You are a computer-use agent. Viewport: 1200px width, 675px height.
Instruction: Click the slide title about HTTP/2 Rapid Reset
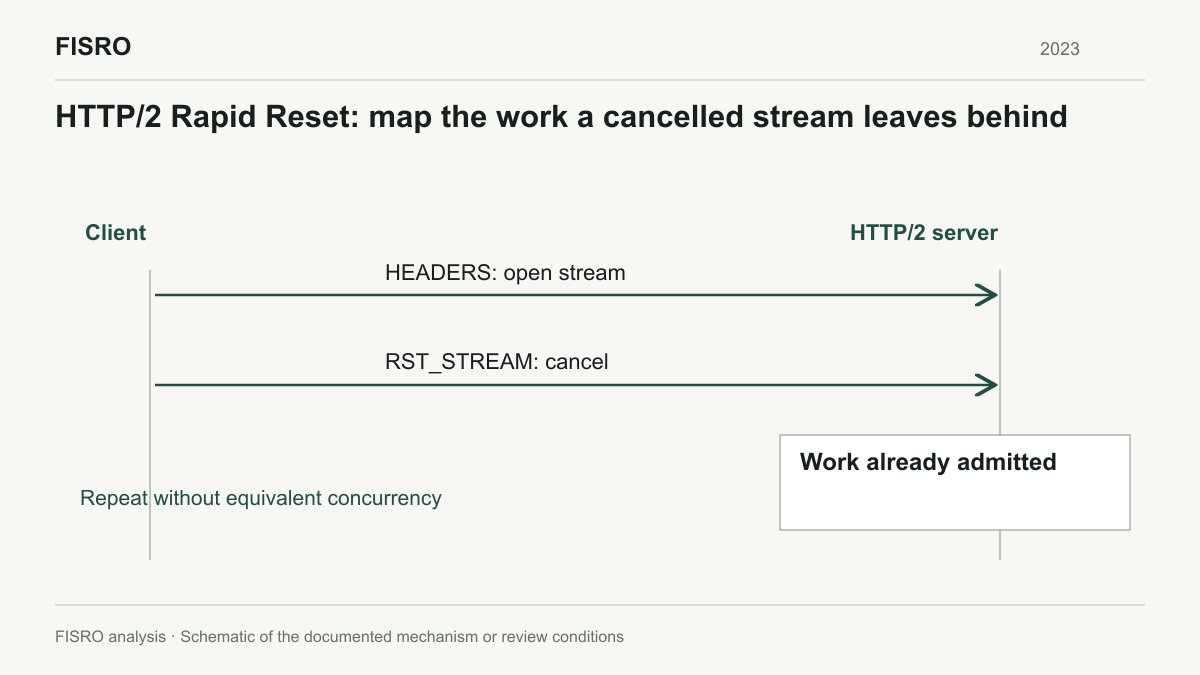click(561, 117)
